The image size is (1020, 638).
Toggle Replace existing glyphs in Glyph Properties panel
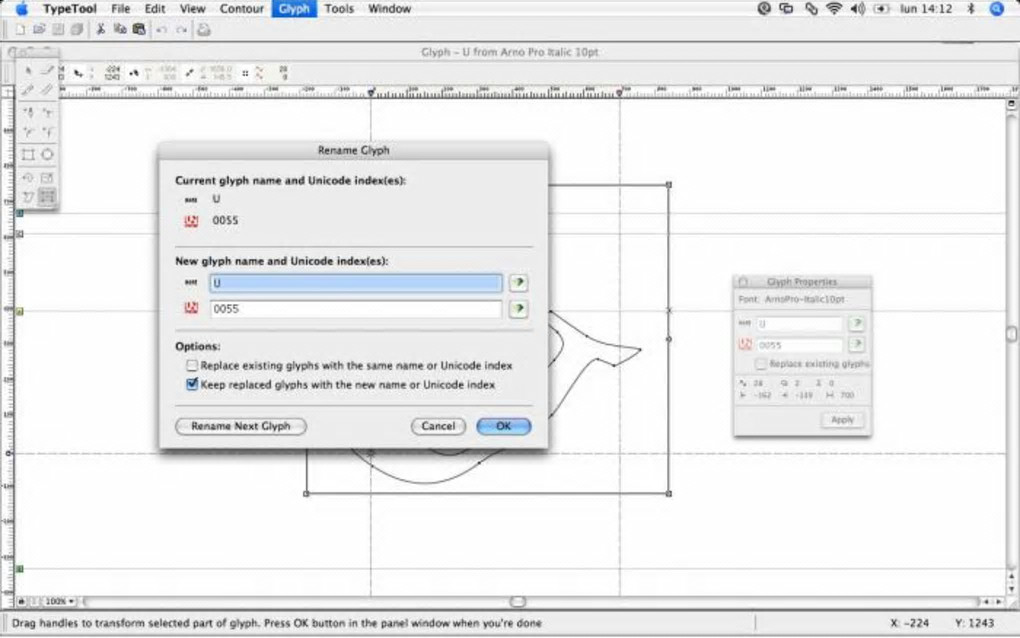[761, 364]
